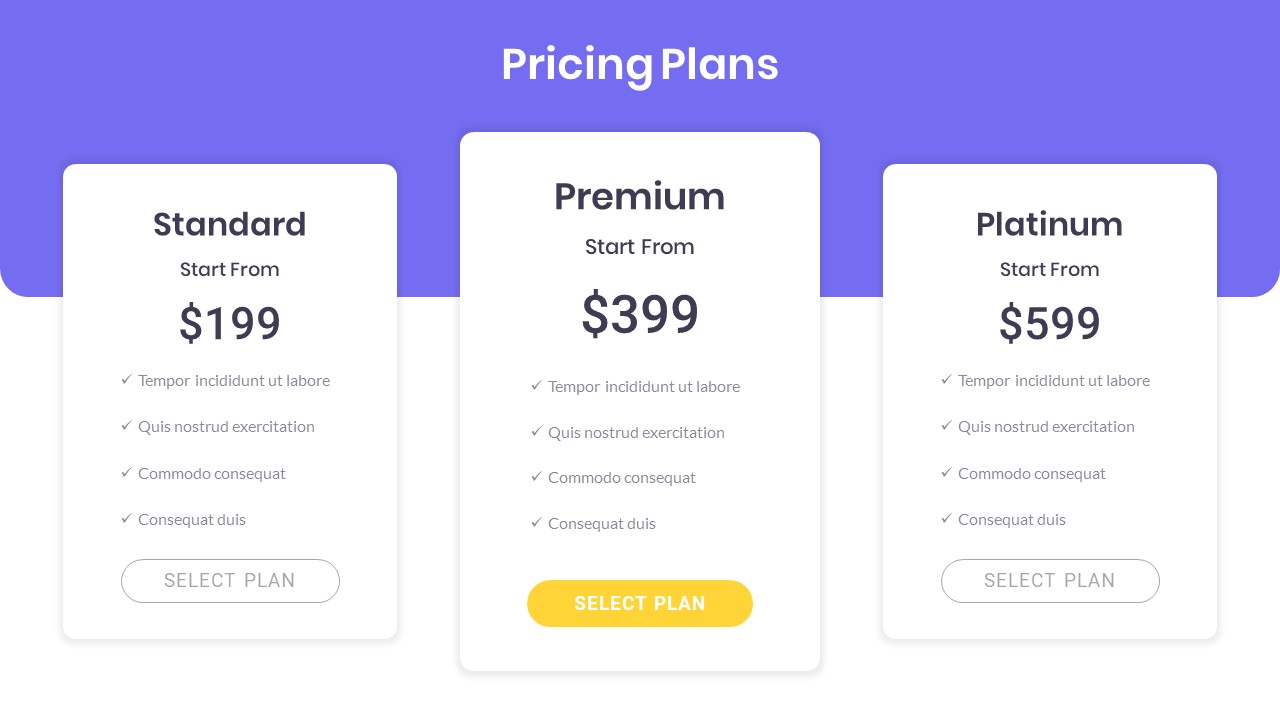Click Platinum's Commodo consequat checkmark icon
The height and width of the screenshot is (720, 1280).
pos(947,473)
